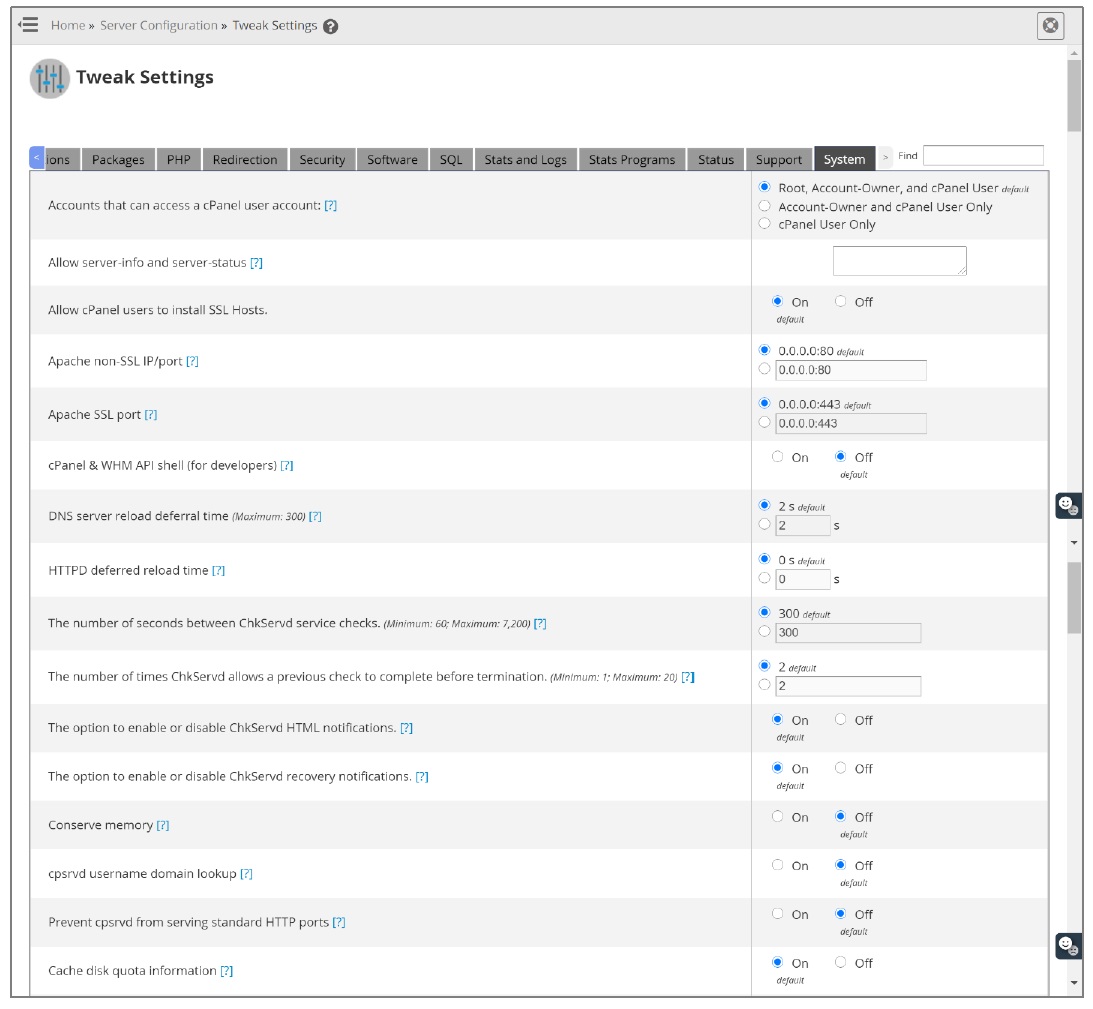Open help for cPanel user account access
This screenshot has width=1093, height=1009.
[330, 206]
